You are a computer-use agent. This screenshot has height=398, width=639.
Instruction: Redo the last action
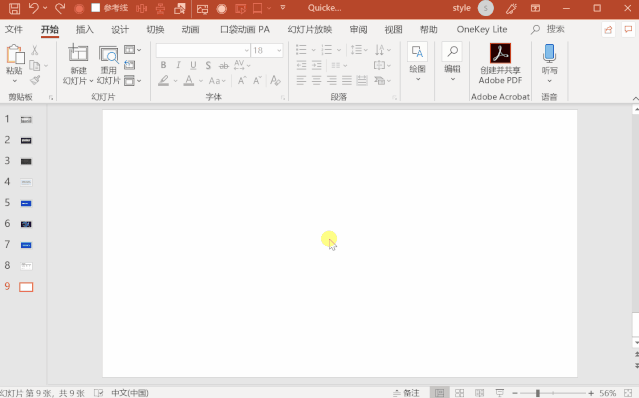[x=60, y=8]
